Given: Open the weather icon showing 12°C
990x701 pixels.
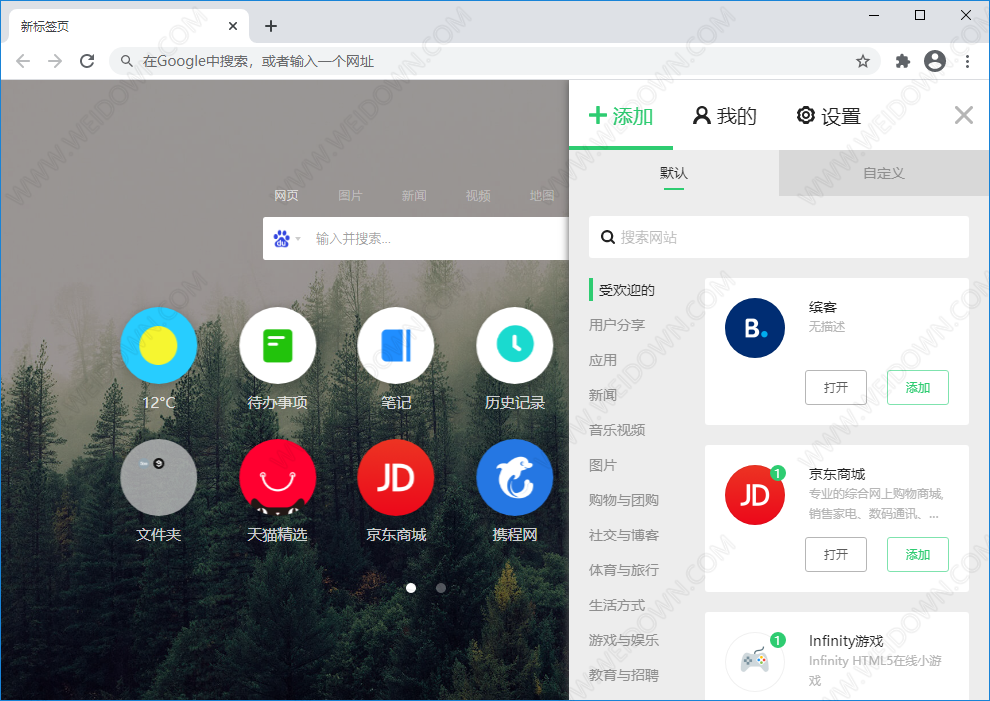Looking at the screenshot, I should (158, 346).
